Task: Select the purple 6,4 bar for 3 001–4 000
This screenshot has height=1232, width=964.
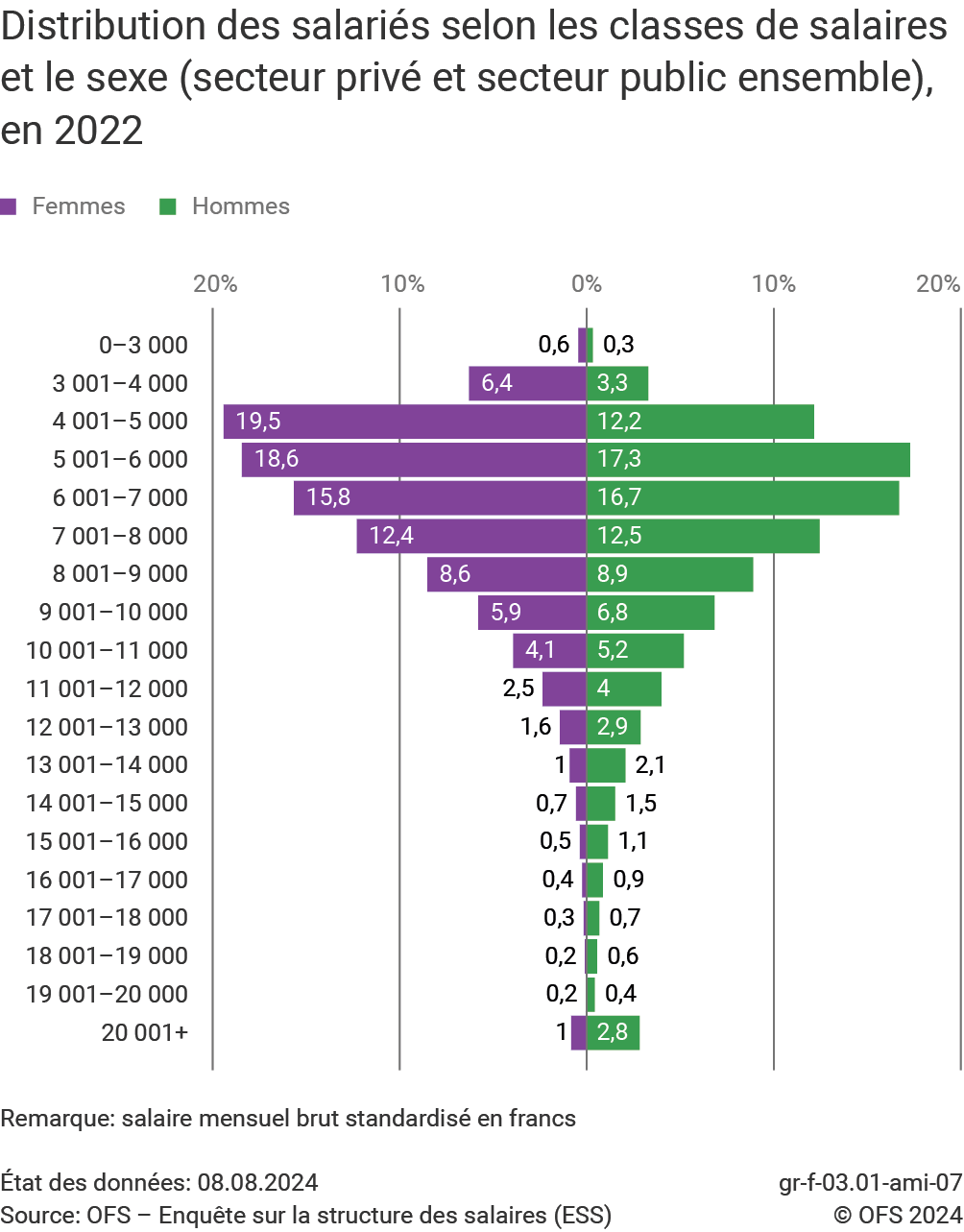Action: coord(527,383)
